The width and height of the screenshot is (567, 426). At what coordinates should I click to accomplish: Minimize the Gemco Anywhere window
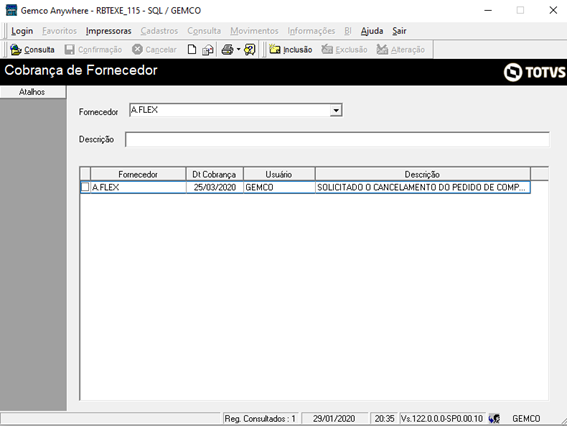(488, 10)
